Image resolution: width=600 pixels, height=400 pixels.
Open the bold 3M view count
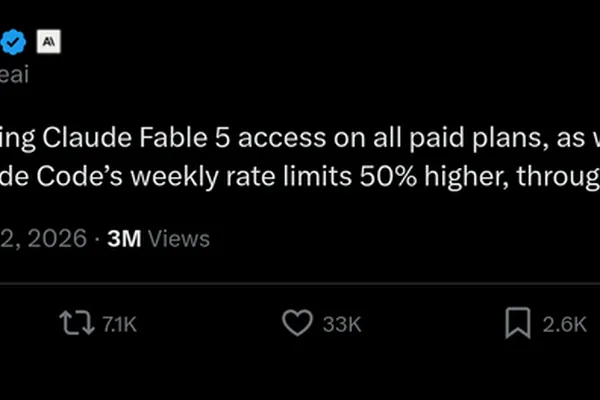coord(124,239)
